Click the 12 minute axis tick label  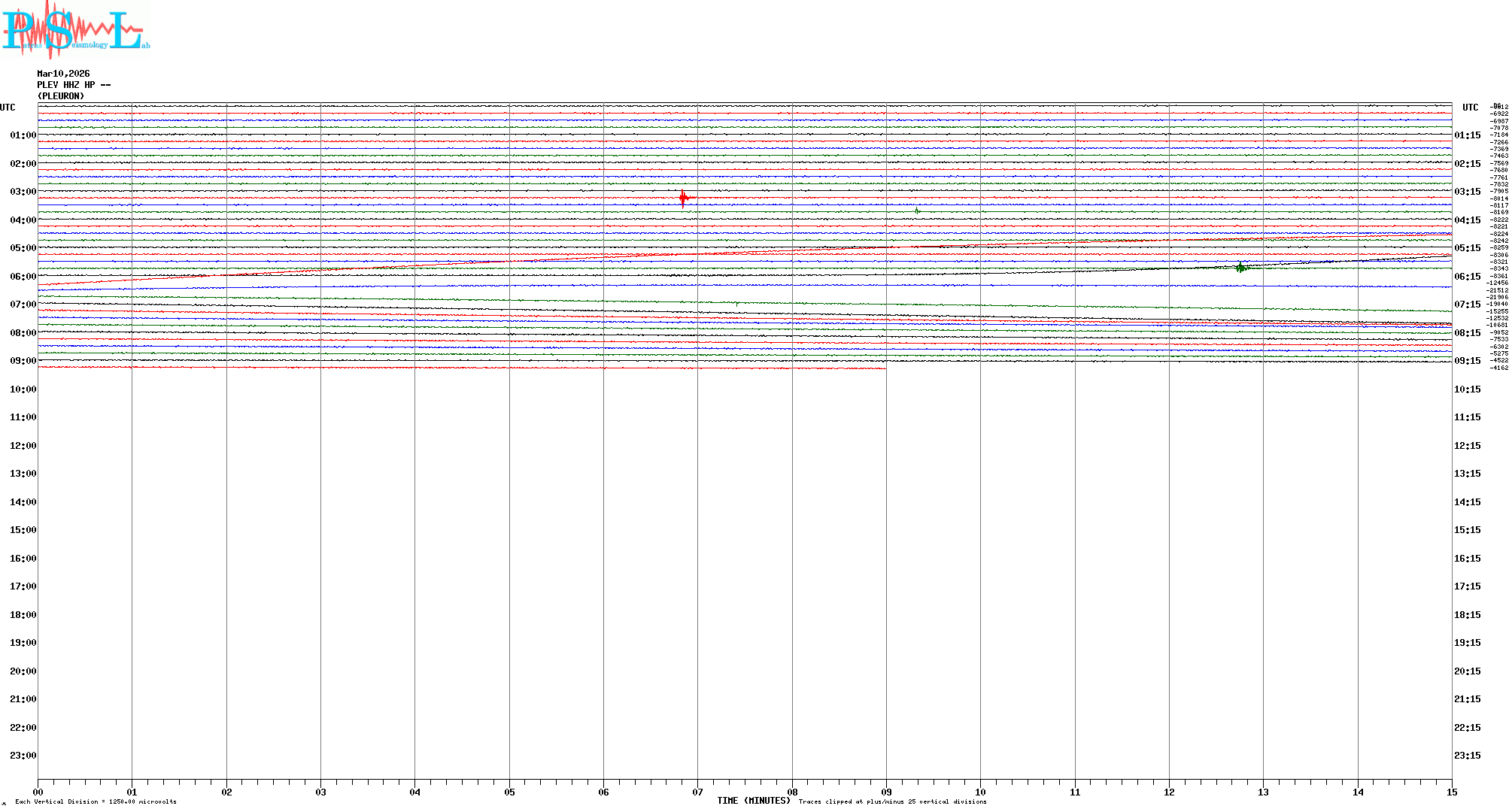click(x=1169, y=792)
